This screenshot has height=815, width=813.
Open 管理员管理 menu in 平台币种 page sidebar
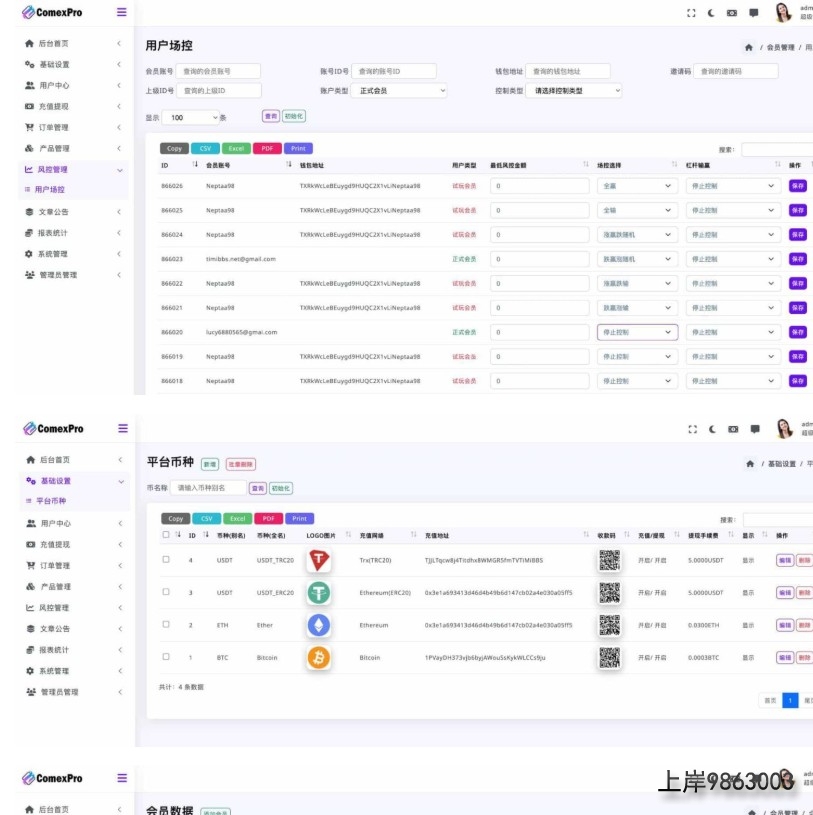tap(75, 692)
